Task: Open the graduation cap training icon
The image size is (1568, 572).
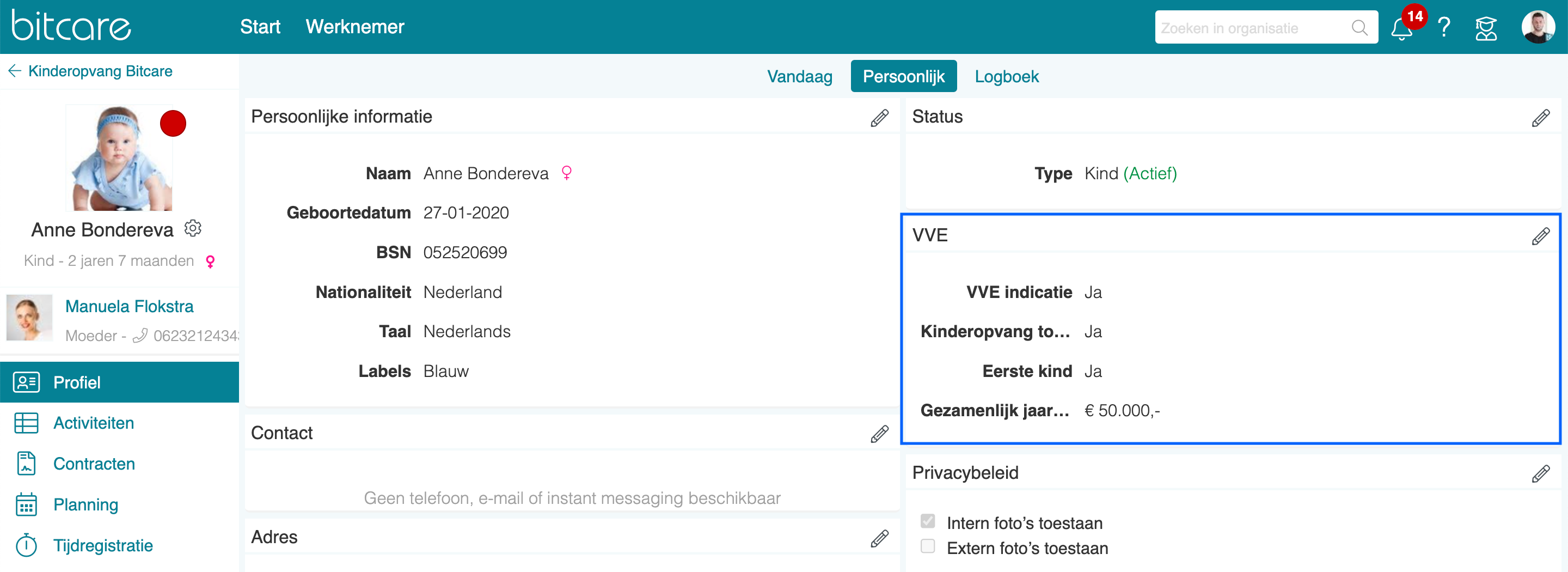Action: [1486, 28]
